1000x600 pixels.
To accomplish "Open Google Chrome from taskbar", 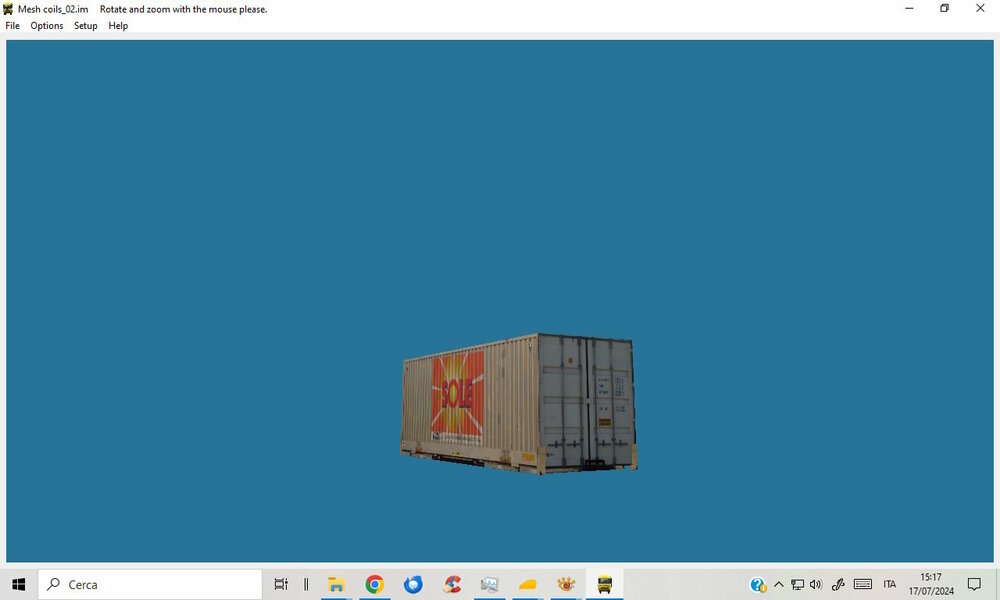I will pyautogui.click(x=374, y=584).
